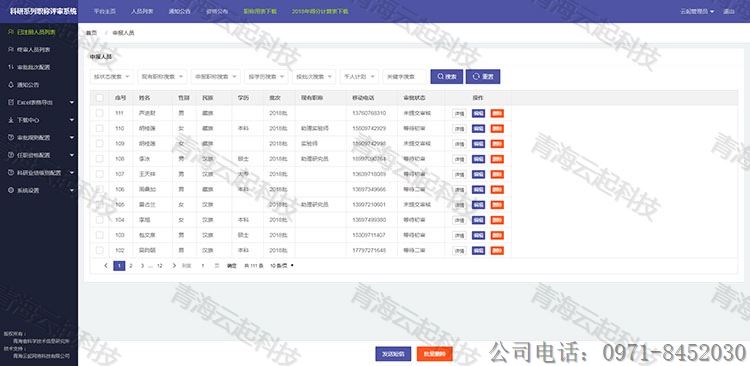
Task: Open the 2018 score sheet download top menu
Action: 320,11
